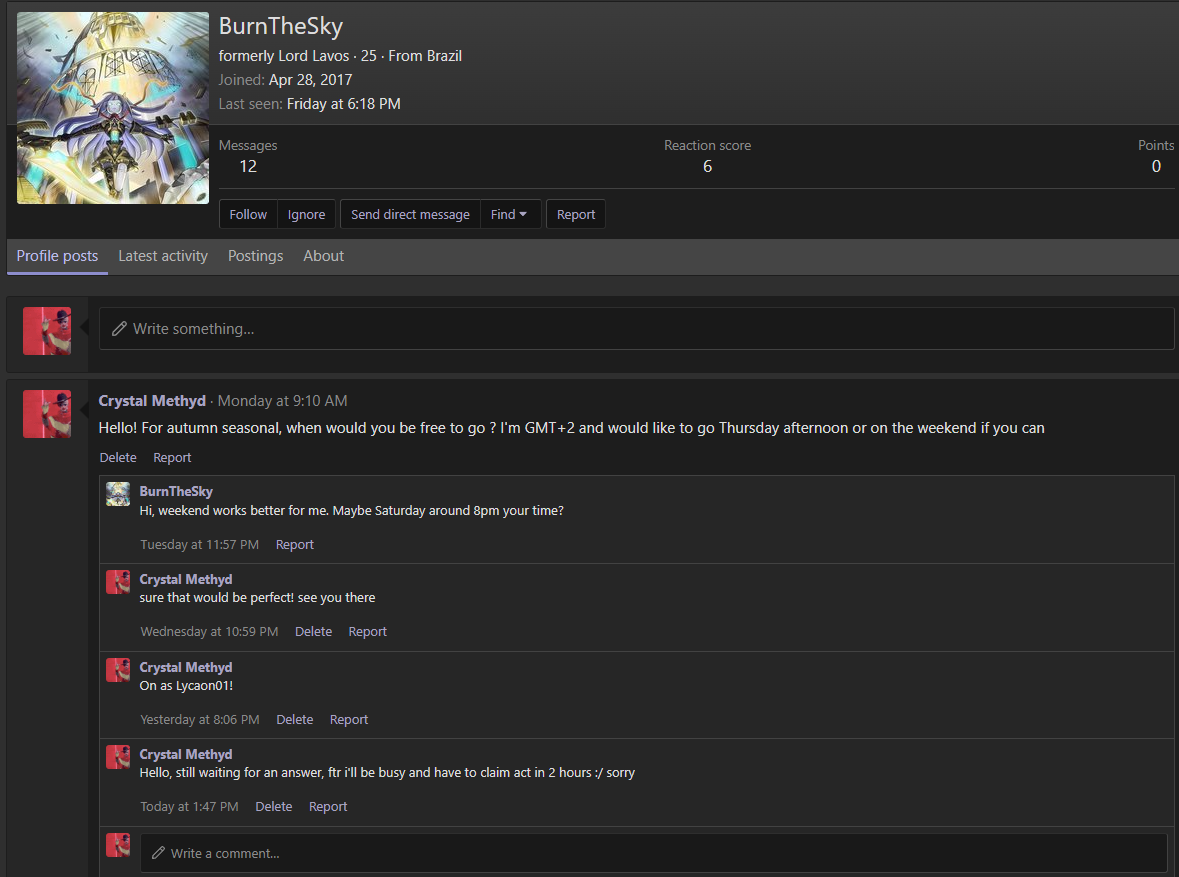Click the avatar beside Write a comment field
Image resolution: width=1179 pixels, height=877 pixels.
[118, 845]
